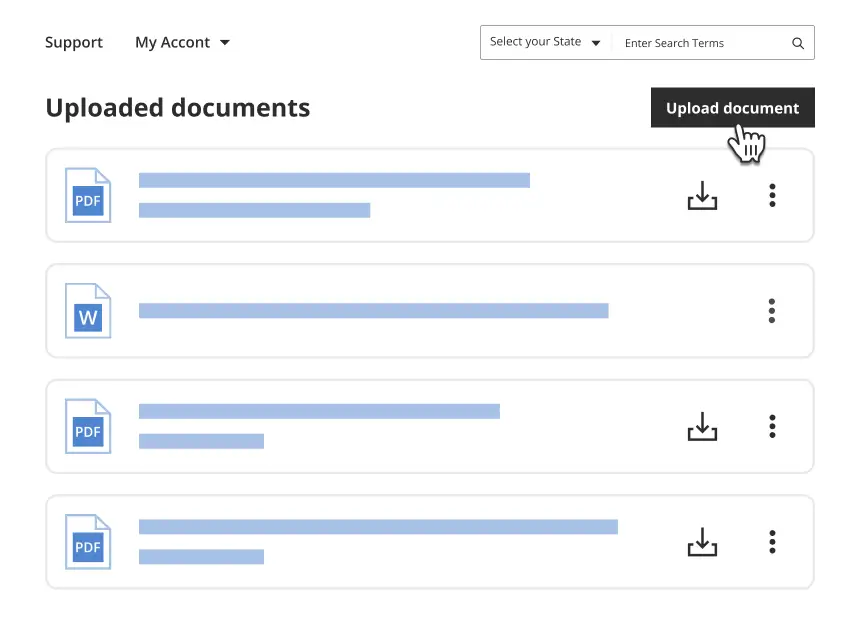Image resolution: width=860 pixels, height=634 pixels.
Task: Click the Uploaded documents heading
Action: pyautogui.click(x=177, y=107)
